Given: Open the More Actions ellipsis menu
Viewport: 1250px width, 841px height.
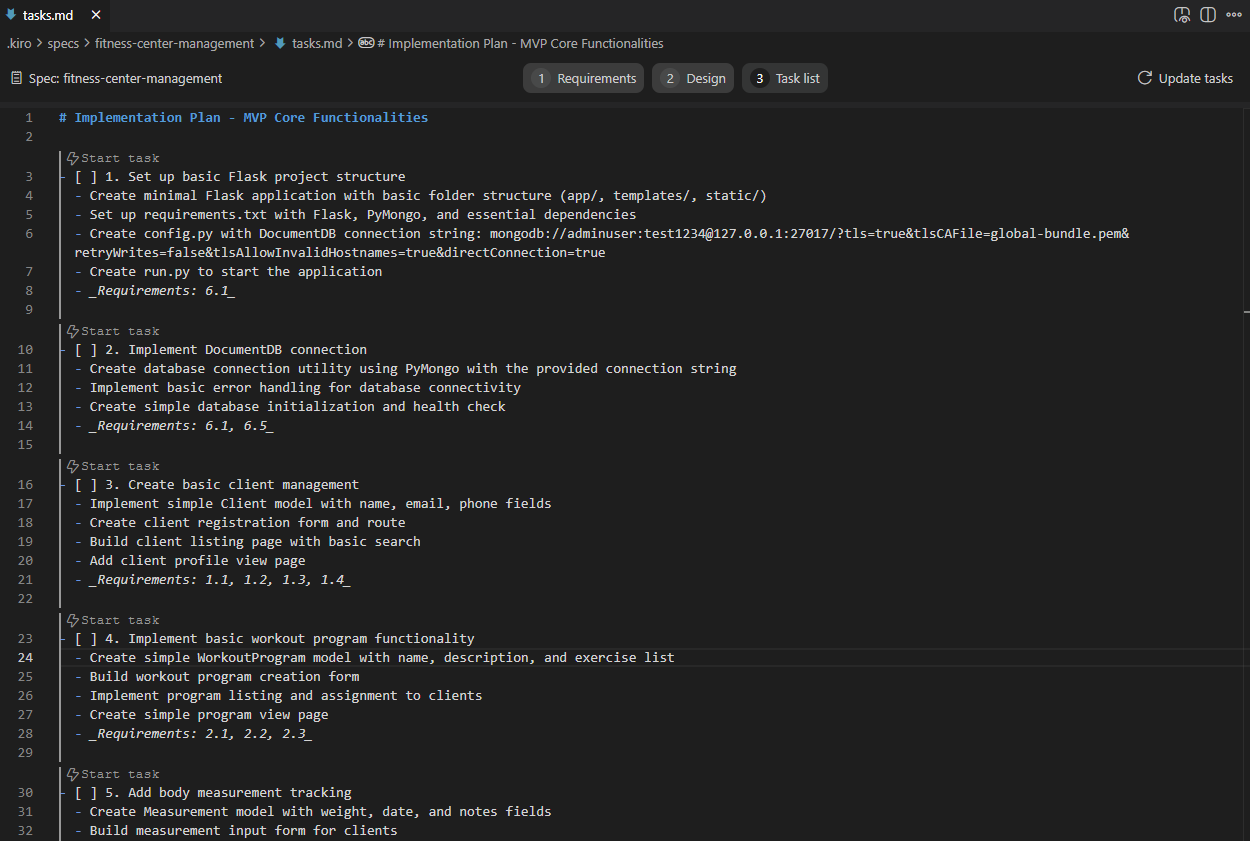Looking at the screenshot, I should (1234, 15).
